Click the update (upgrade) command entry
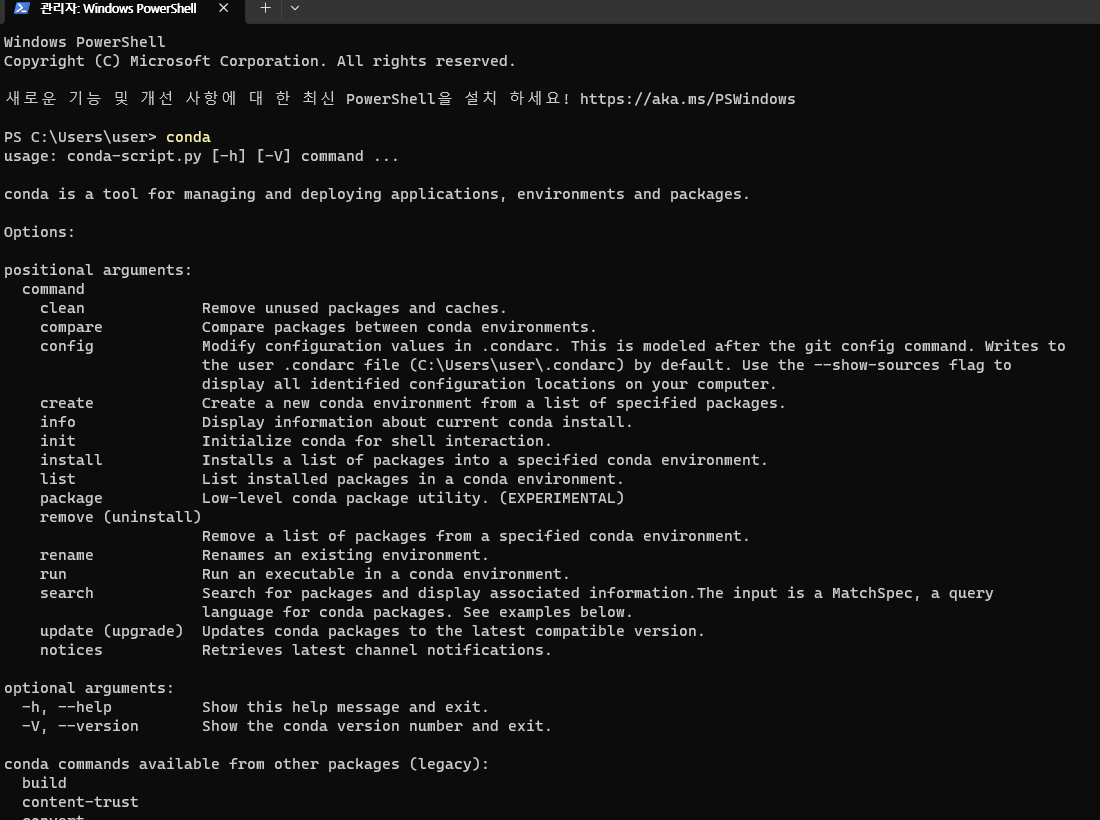Screen dimensions: 1100x820 point(112,631)
